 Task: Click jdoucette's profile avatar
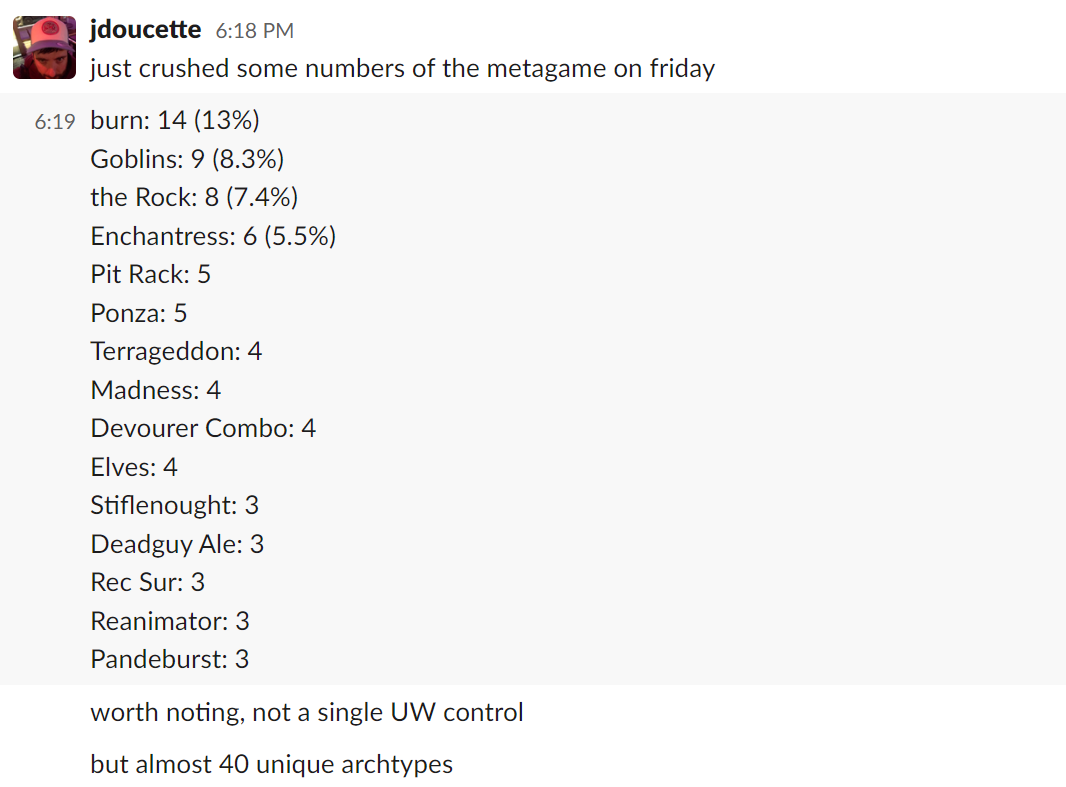pos(44,47)
